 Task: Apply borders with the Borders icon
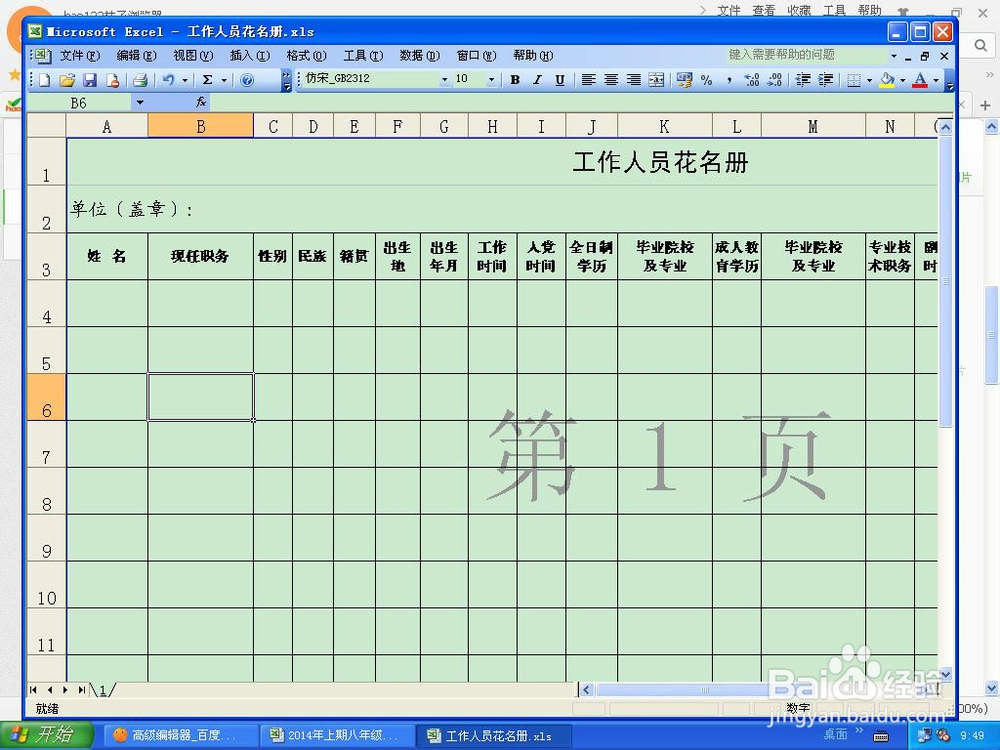pos(853,80)
